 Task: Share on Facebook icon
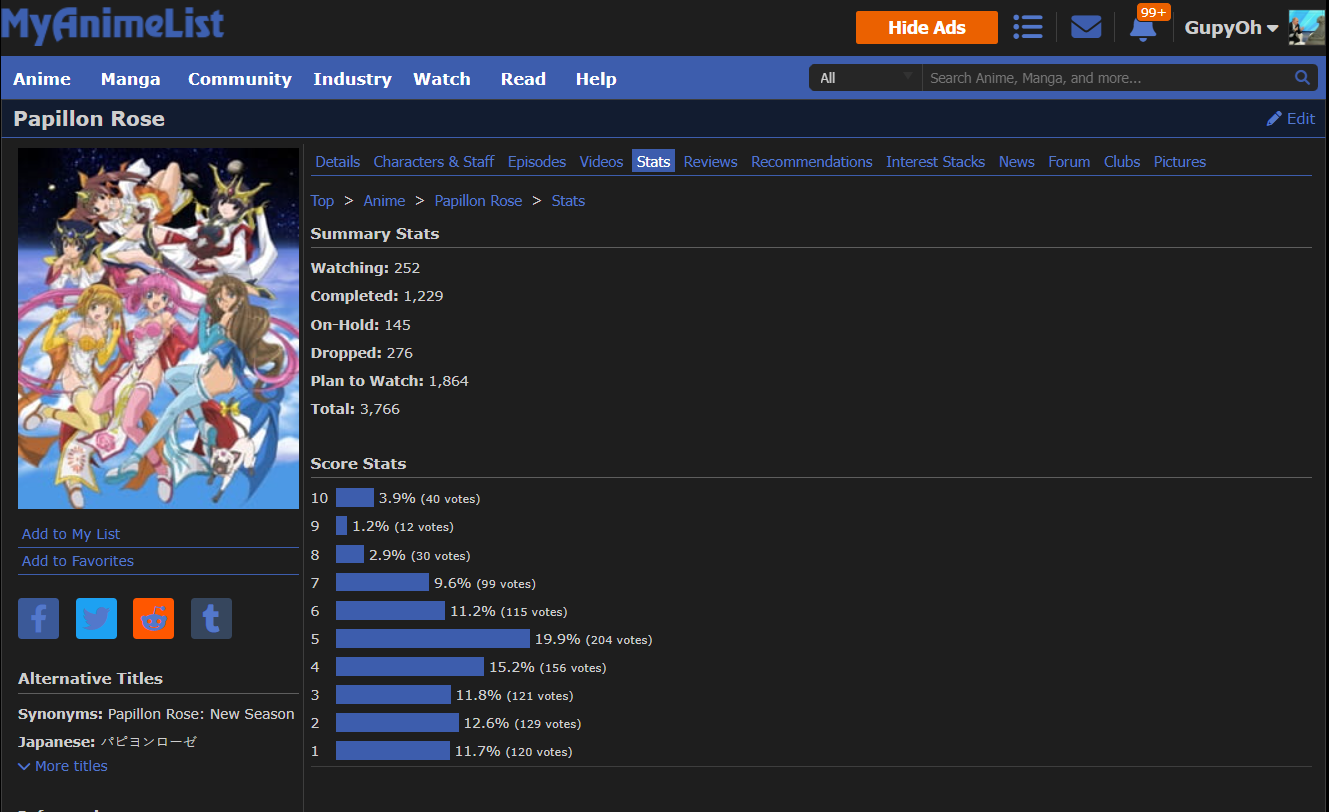point(38,619)
